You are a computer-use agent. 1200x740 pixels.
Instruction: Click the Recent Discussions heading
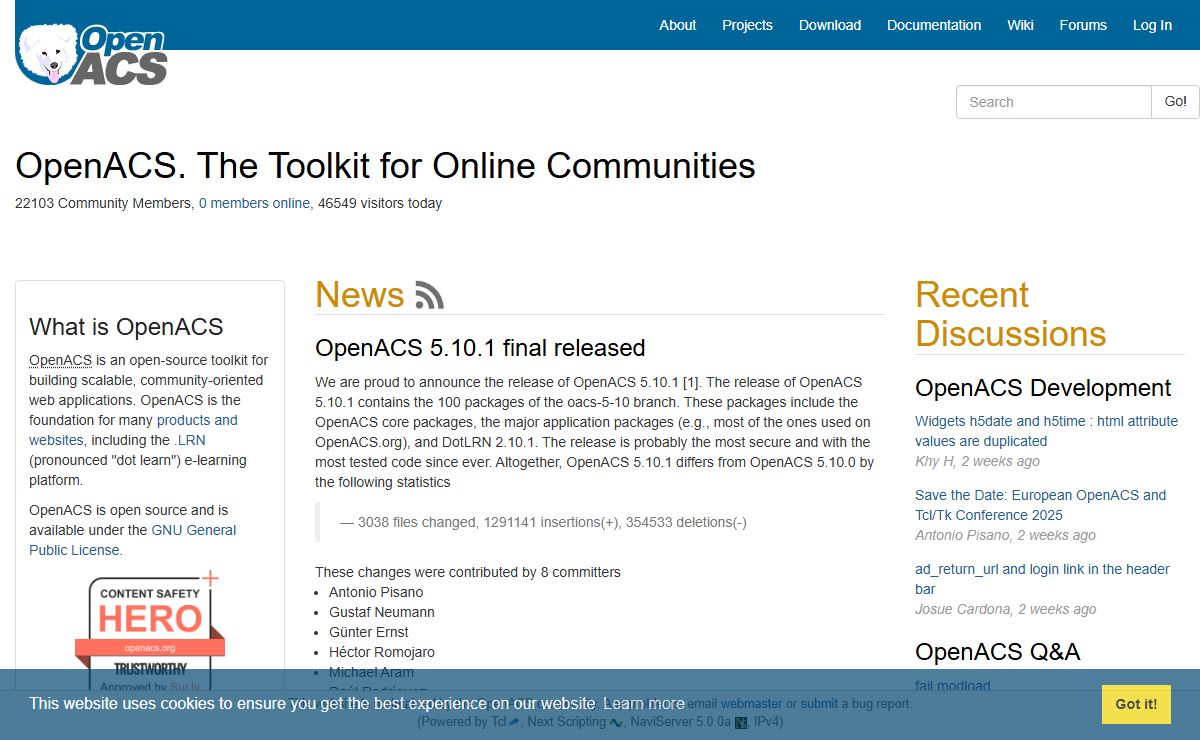pos(1010,314)
